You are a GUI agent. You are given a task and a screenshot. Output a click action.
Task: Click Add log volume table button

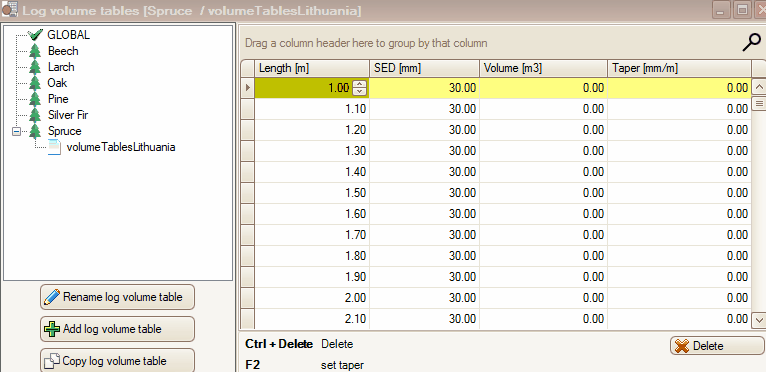coord(117,329)
